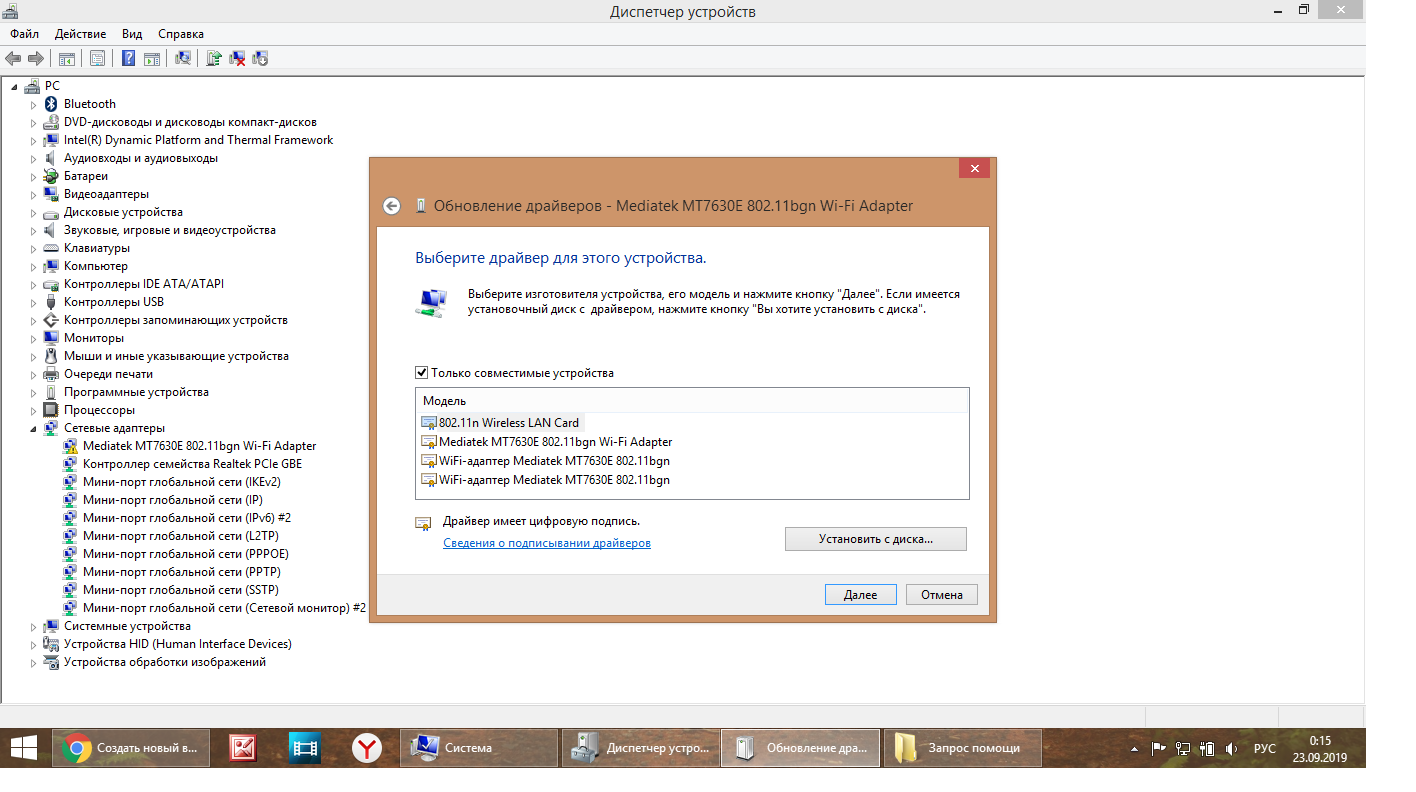Click the Disable device icon with down arrow
The height and width of the screenshot is (792, 1416).
[x=261, y=59]
